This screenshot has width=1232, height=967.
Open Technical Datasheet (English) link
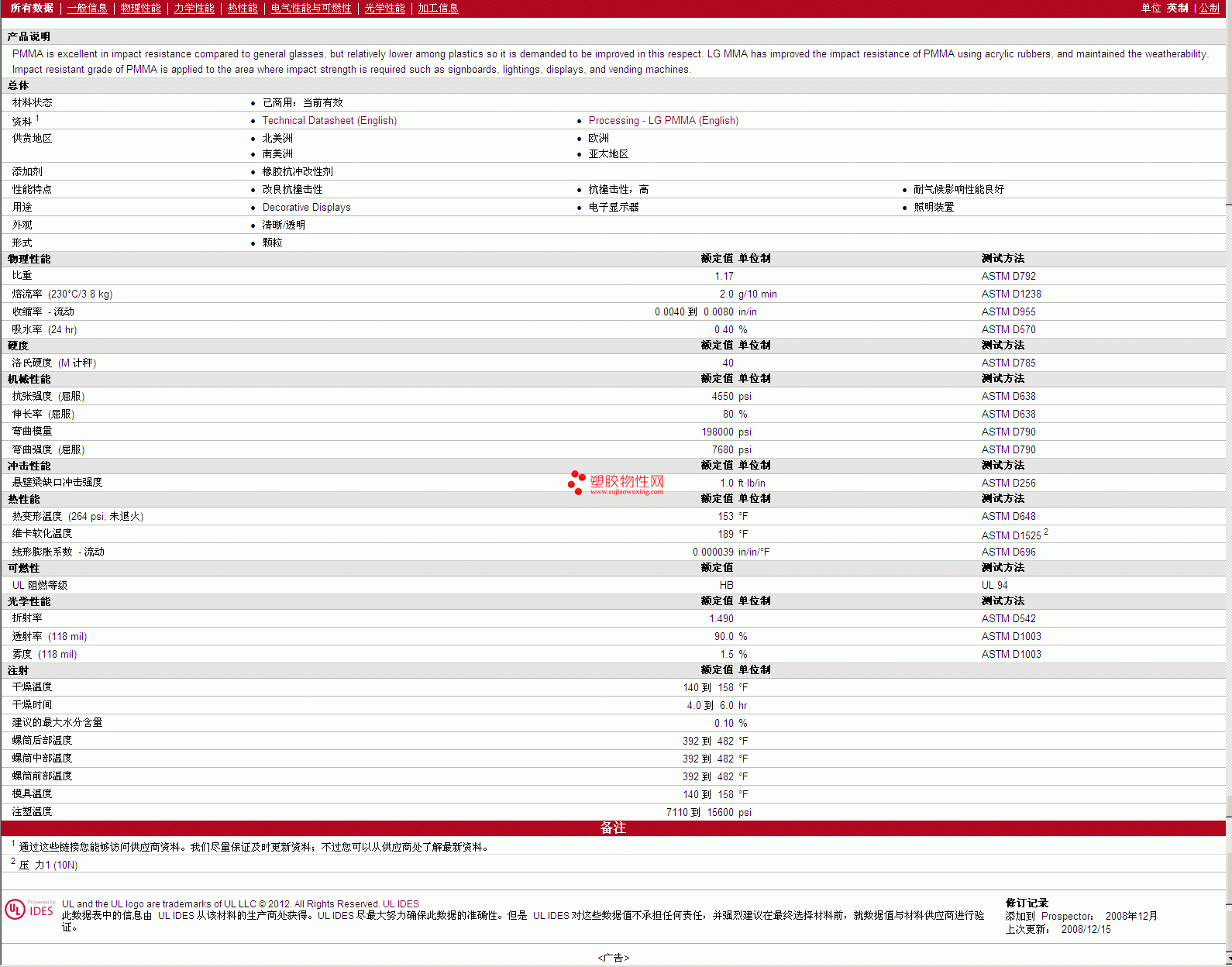pos(329,120)
